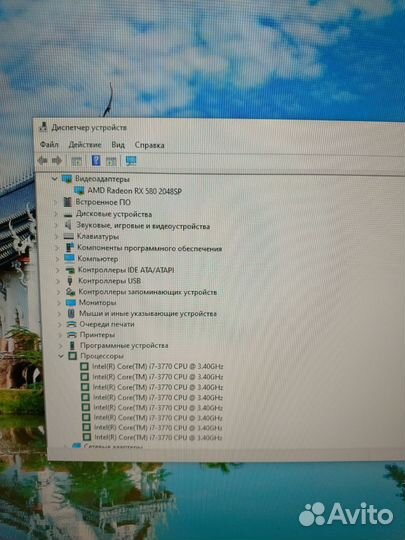Expand the Компьютер category
Viewport: 405px width, 540px height.
(x=57, y=259)
